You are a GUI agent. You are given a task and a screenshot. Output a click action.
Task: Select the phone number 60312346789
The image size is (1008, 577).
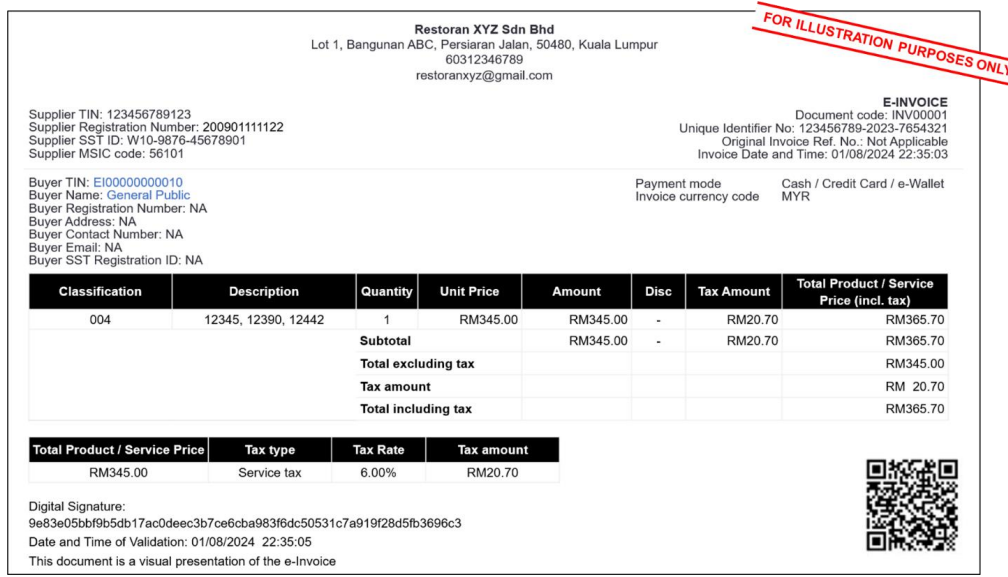point(484,60)
